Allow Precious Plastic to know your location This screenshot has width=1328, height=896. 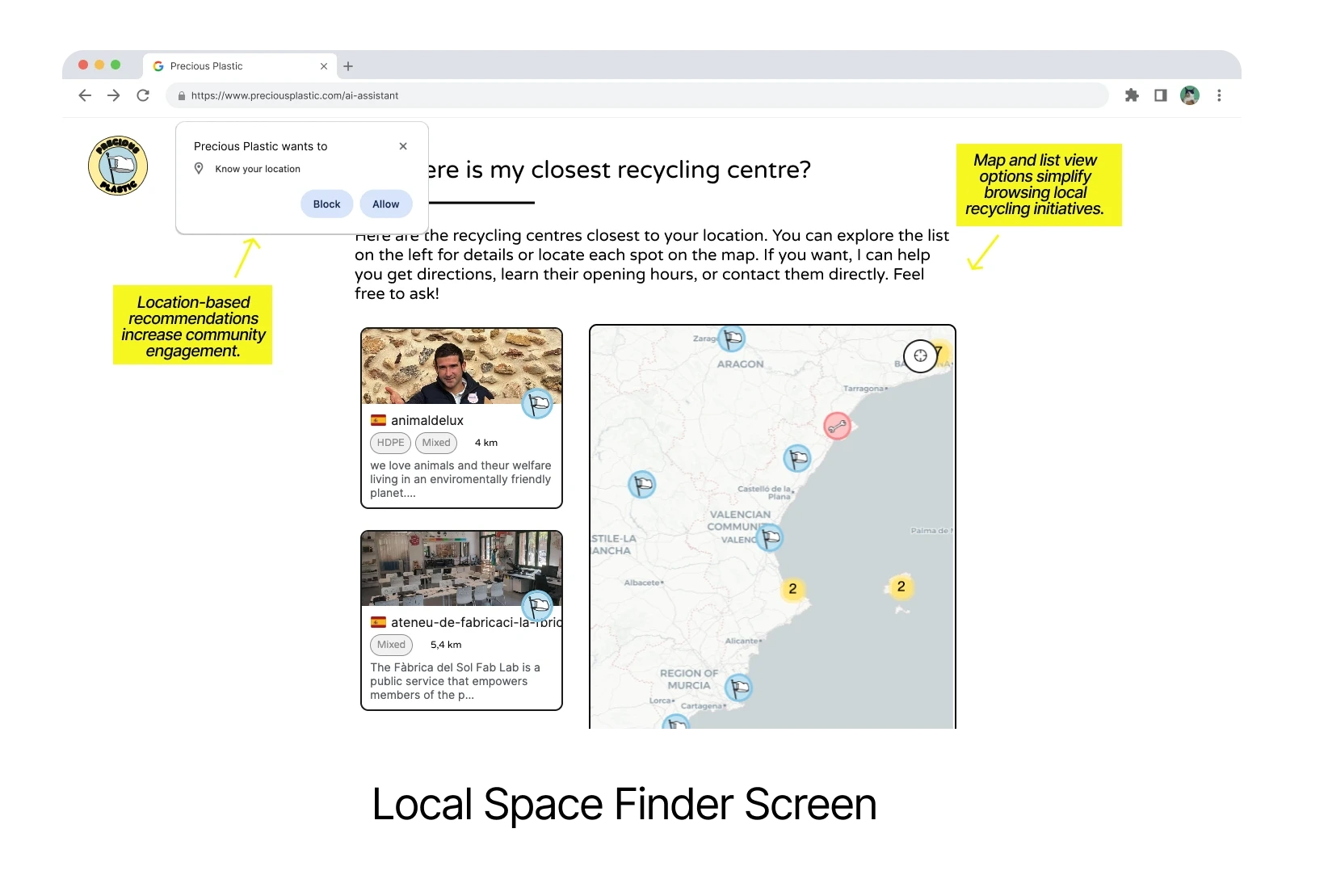(x=386, y=204)
